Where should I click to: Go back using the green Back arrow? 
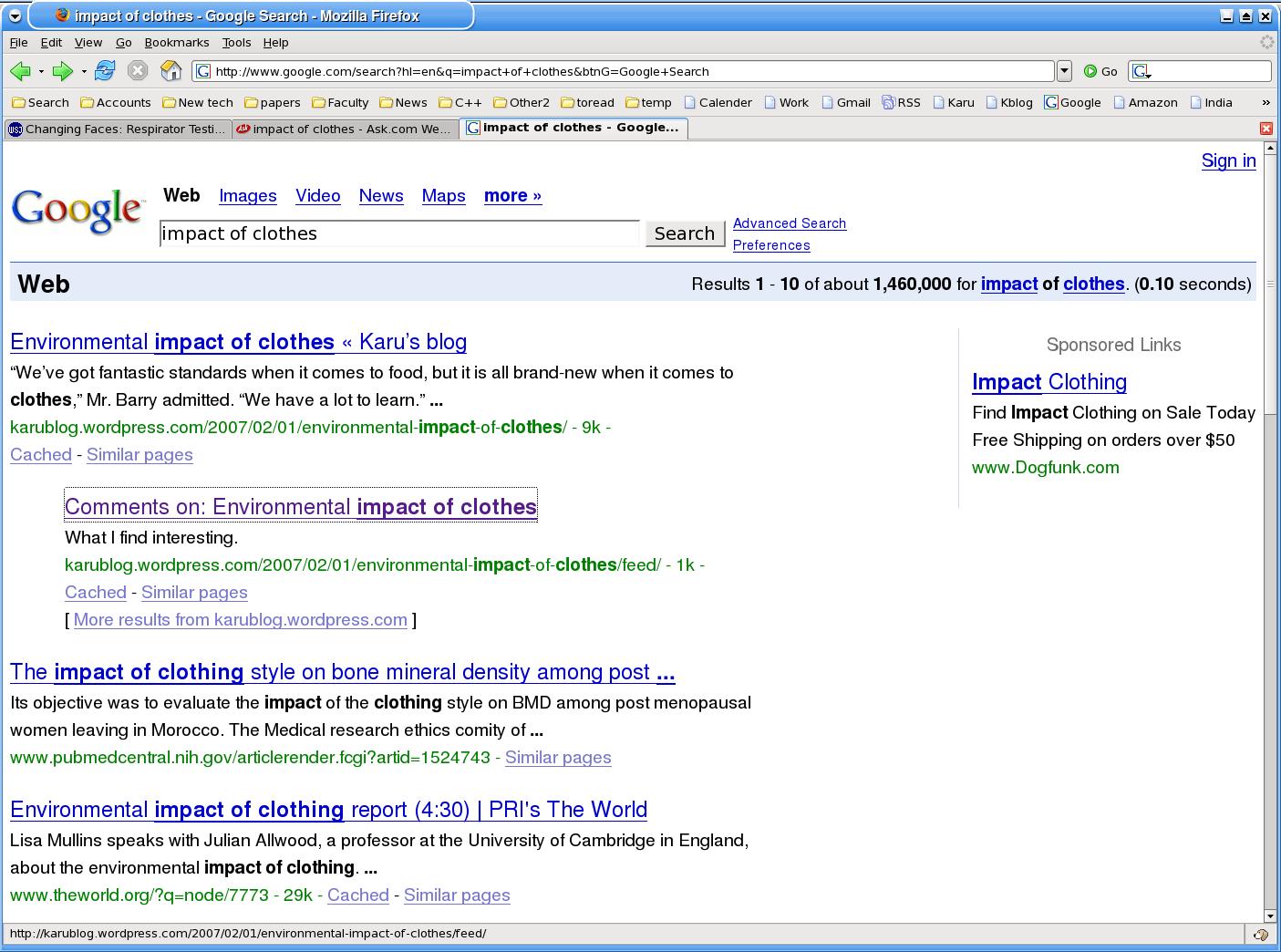tap(20, 71)
